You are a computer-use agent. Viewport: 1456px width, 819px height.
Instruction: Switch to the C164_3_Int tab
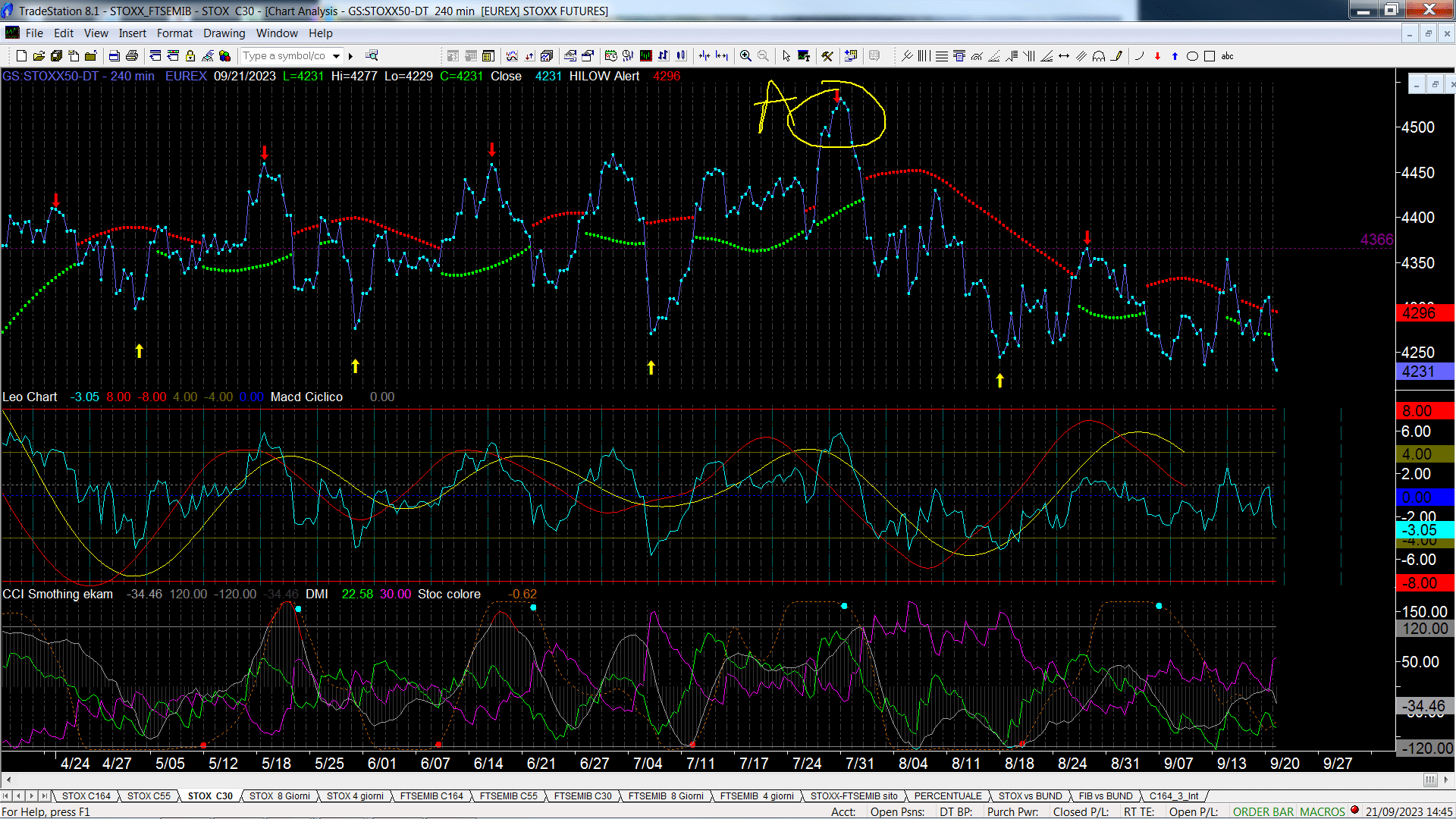1174,795
